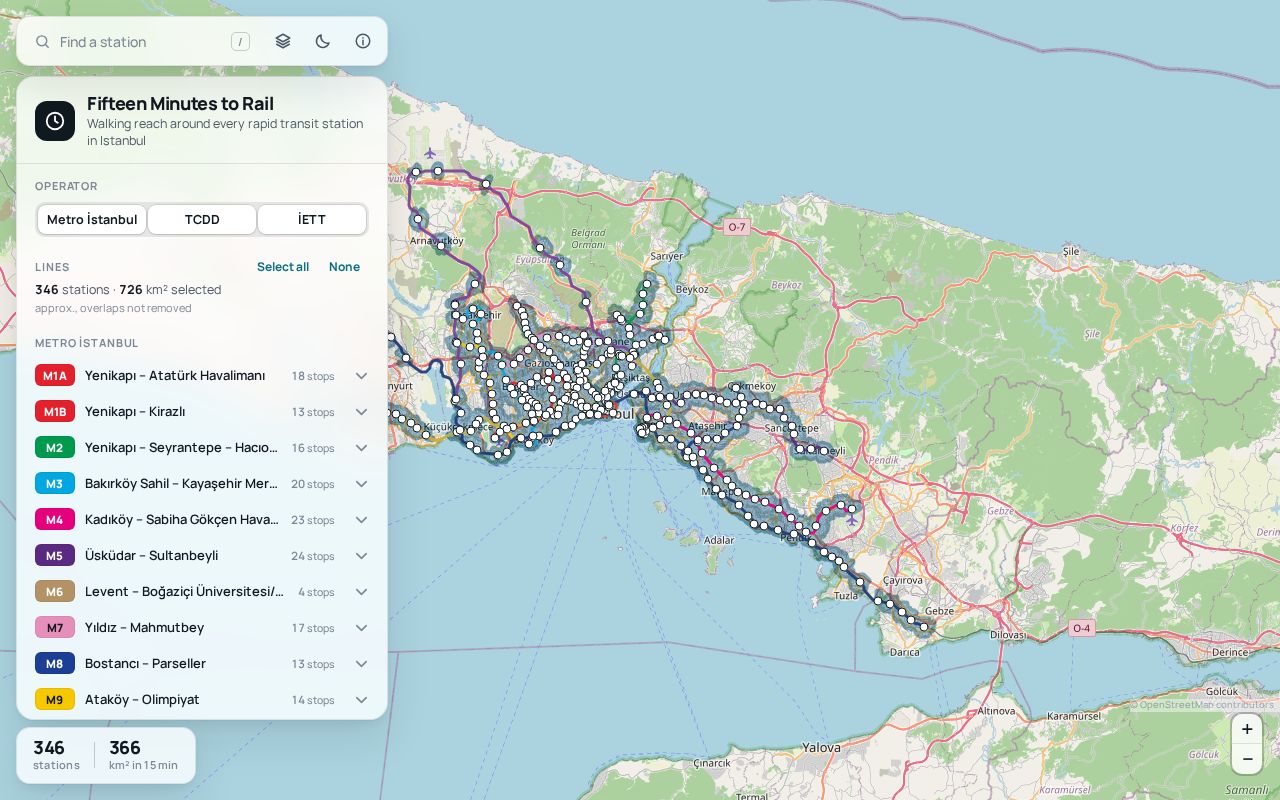This screenshot has height=800, width=1280.
Task: Toggle the M1B line badge
Action: [55, 412]
